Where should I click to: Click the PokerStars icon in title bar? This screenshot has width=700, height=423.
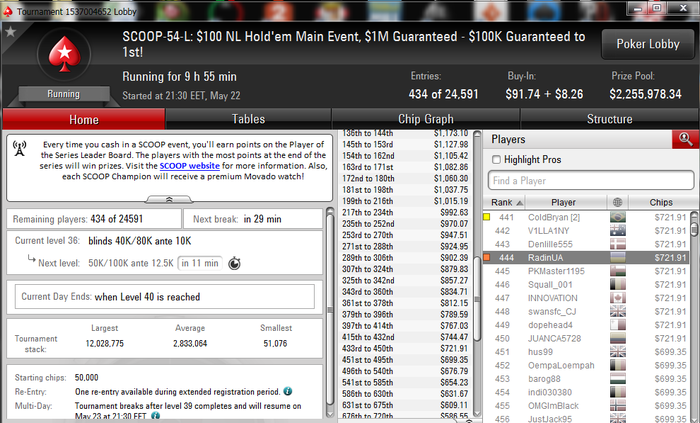8,11
